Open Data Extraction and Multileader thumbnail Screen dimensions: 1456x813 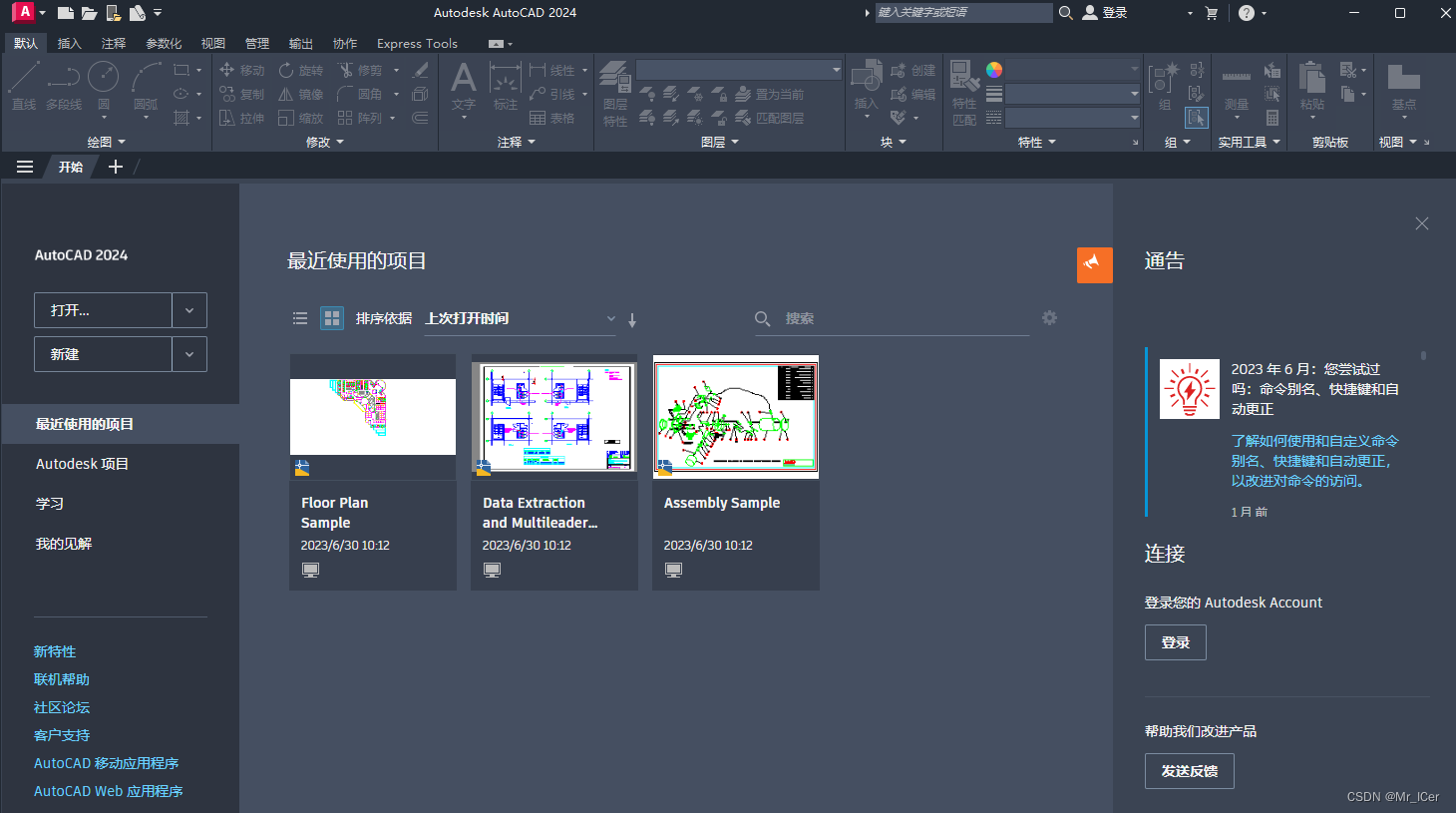[x=554, y=417]
